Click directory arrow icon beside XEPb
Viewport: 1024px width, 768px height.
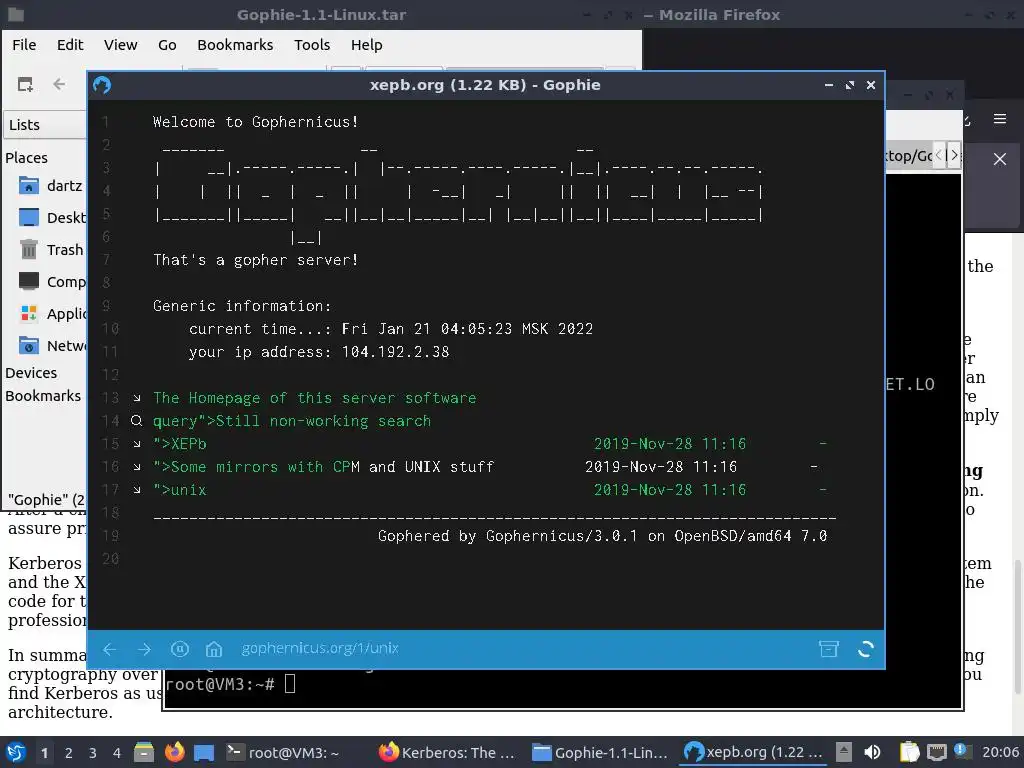[x=136, y=444]
